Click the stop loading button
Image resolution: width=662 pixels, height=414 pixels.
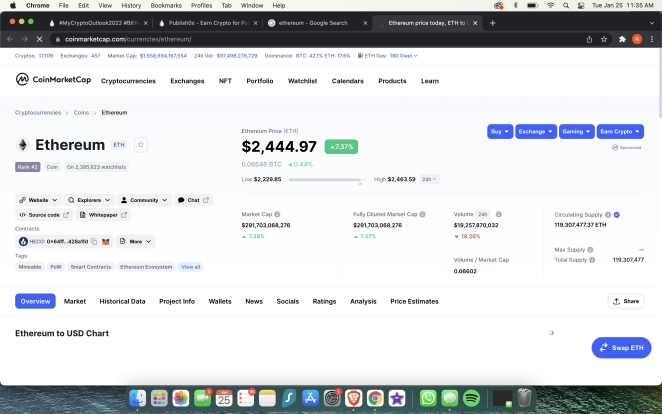point(39,39)
